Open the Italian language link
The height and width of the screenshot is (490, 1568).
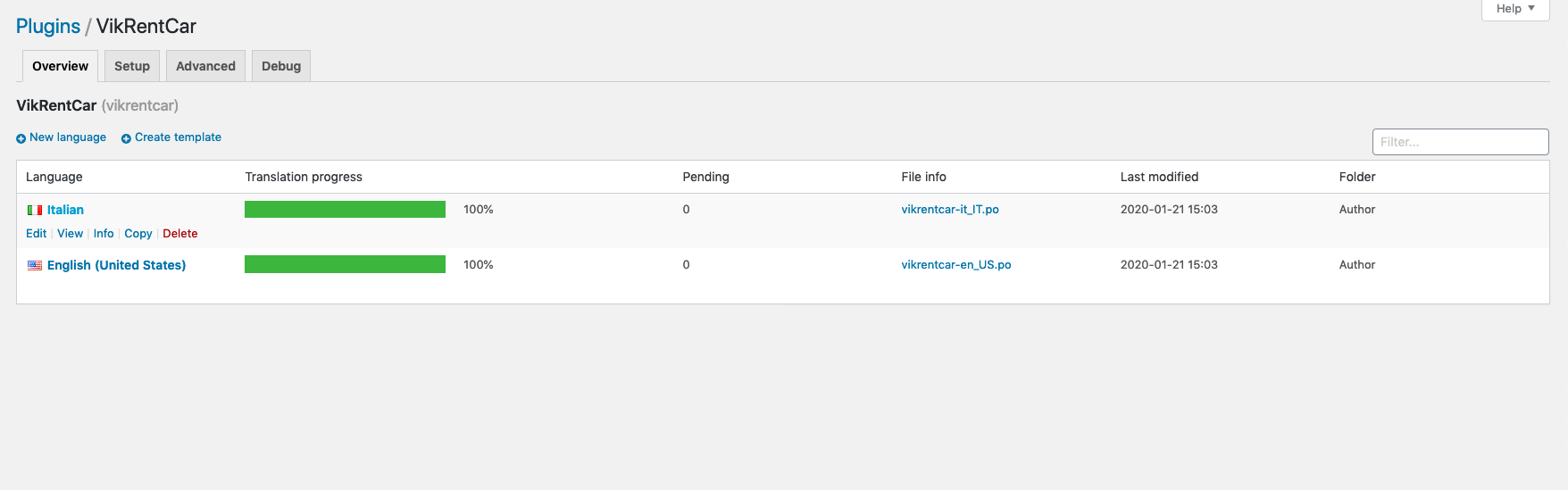(x=65, y=210)
